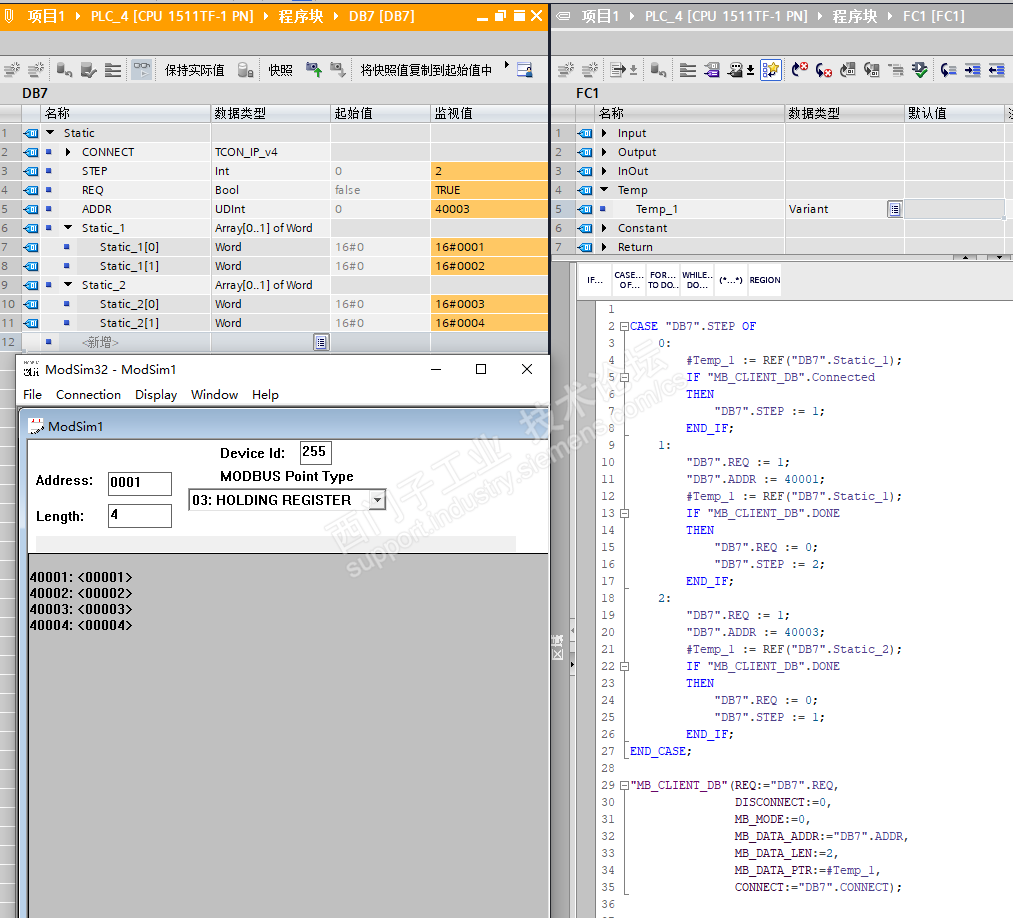Viewport: 1013px width, 918px height.
Task: Open the MODBUS Point Type dropdown
Action: pos(376,500)
